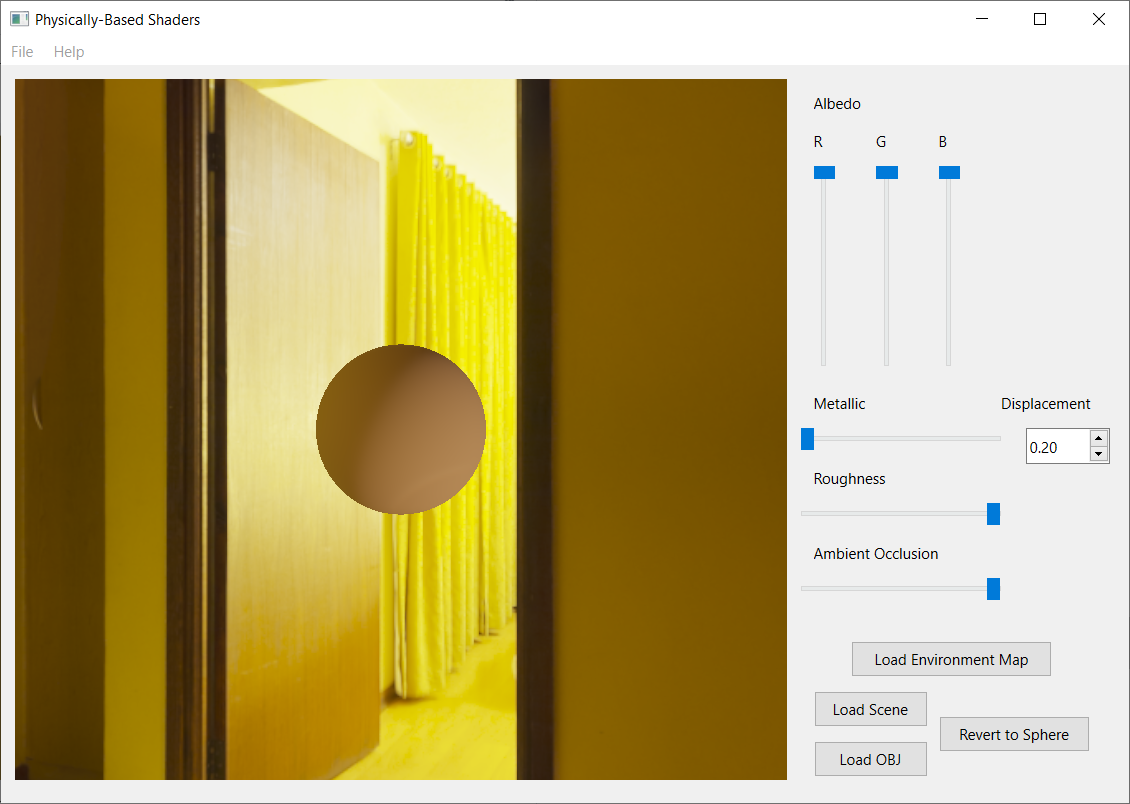This screenshot has height=804, width=1130.
Task: Click the Roughness label
Action: tap(849, 479)
